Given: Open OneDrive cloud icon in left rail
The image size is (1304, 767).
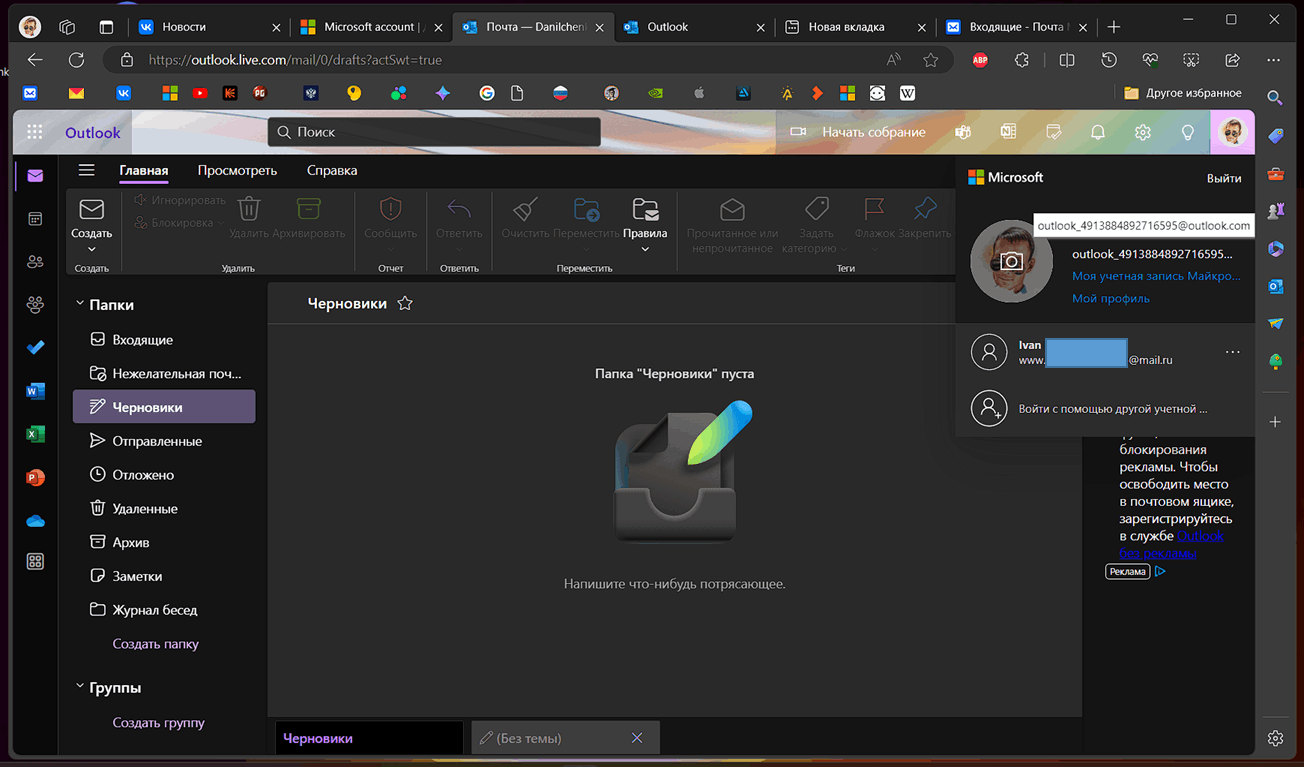Looking at the screenshot, I should (x=35, y=520).
